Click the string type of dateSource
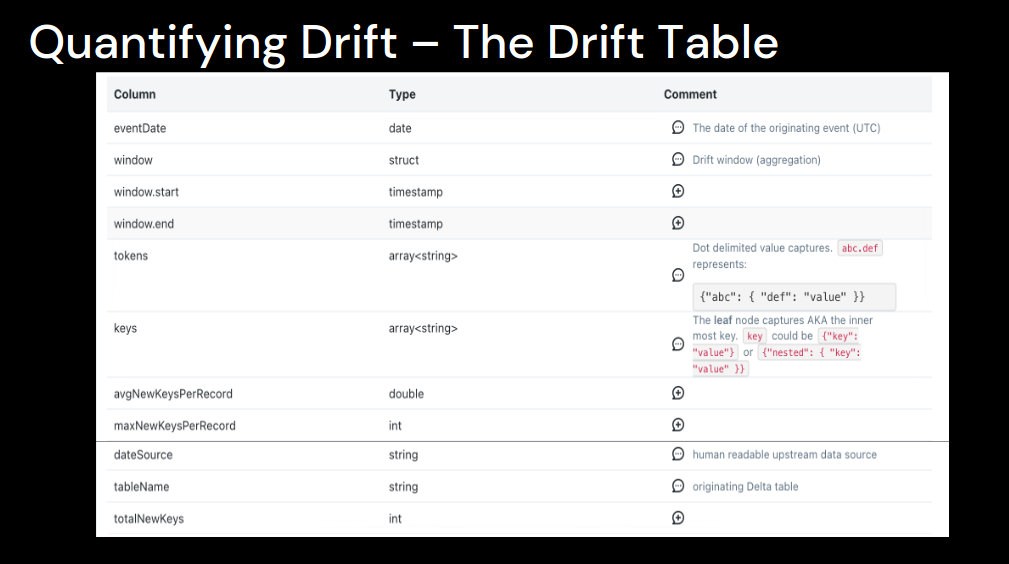This screenshot has height=564, width=1009. click(x=403, y=455)
